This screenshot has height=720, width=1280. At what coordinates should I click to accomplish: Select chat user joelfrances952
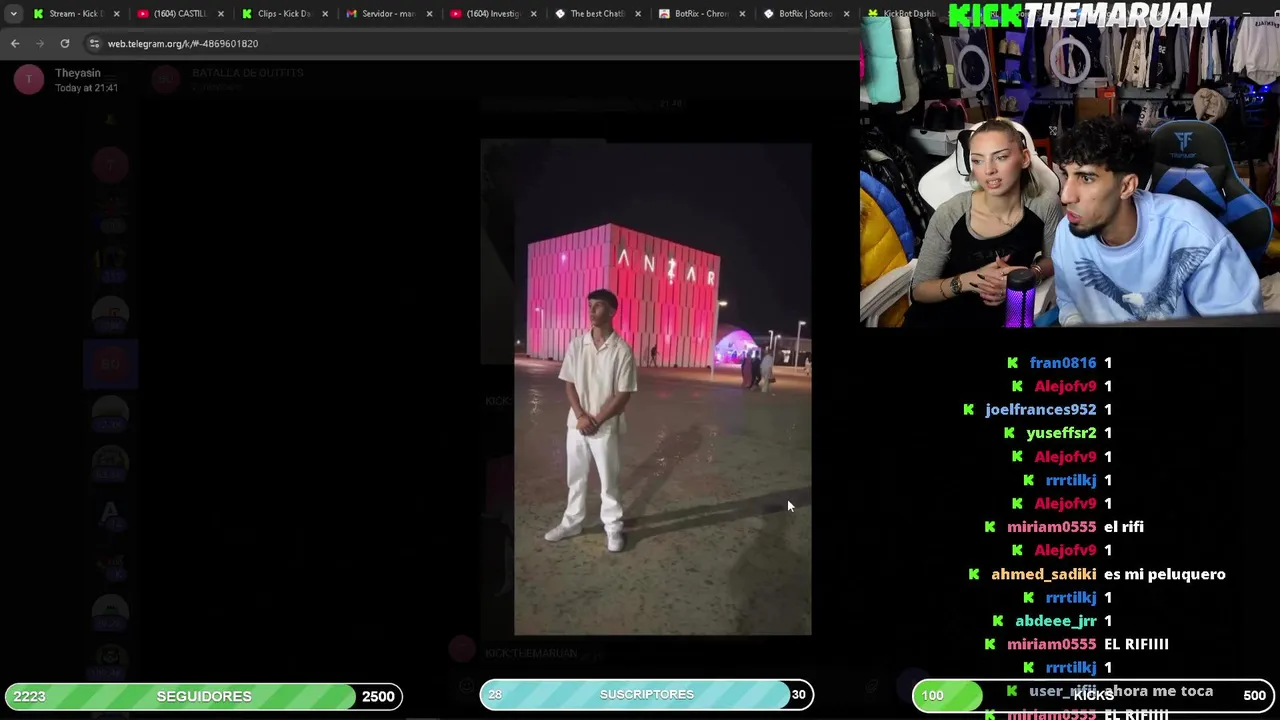pyautogui.click(x=1040, y=409)
